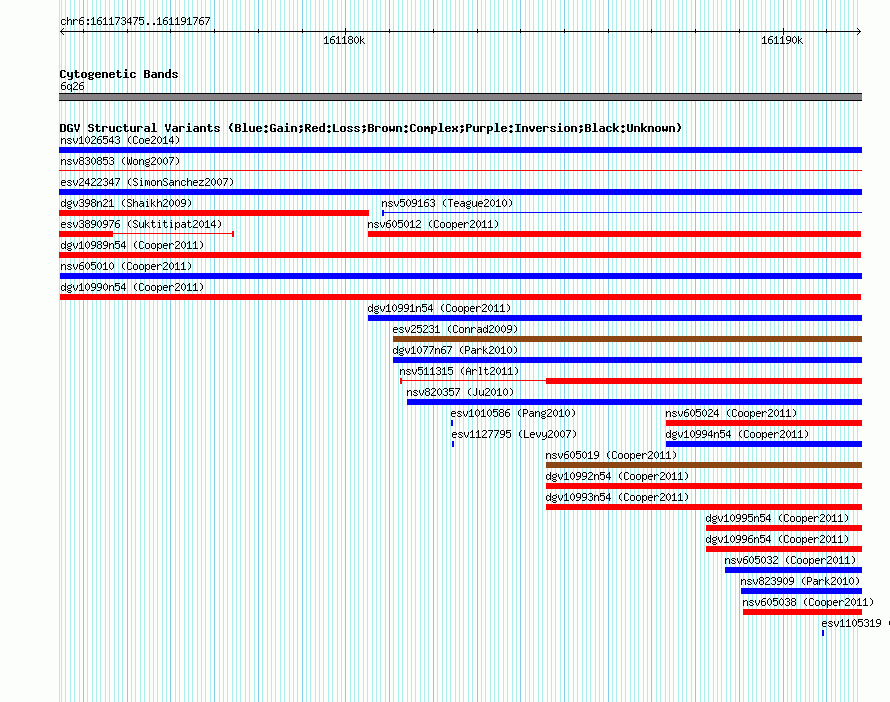Click the gray 6q26 cytogenetic band bar
Viewport: 890px width, 702px height.
point(460,97)
